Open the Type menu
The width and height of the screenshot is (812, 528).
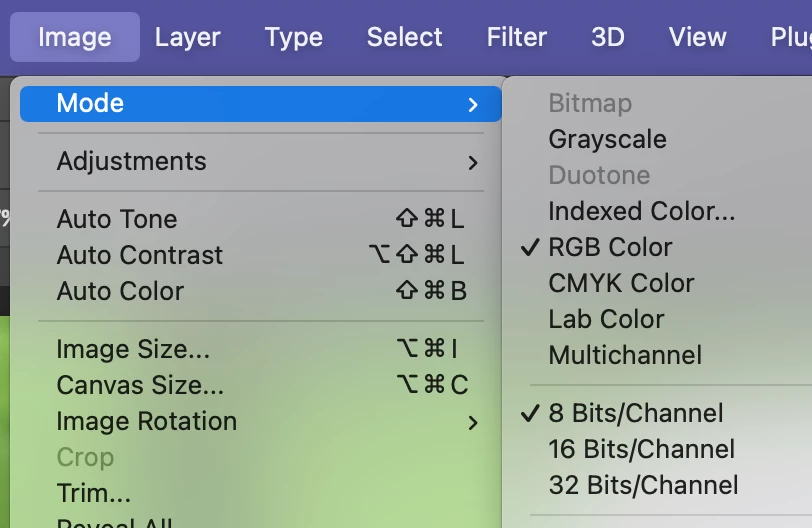pyautogui.click(x=293, y=38)
